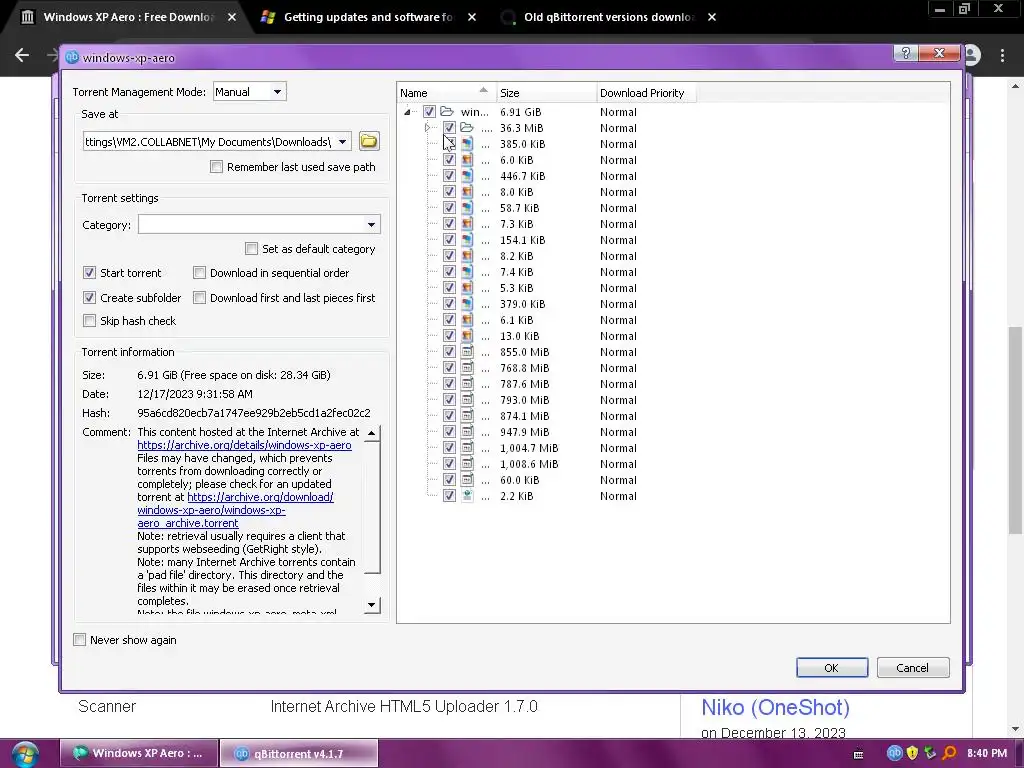Viewport: 1024px width, 768px height.
Task: Sort by Download Priority column header
Action: point(645,93)
